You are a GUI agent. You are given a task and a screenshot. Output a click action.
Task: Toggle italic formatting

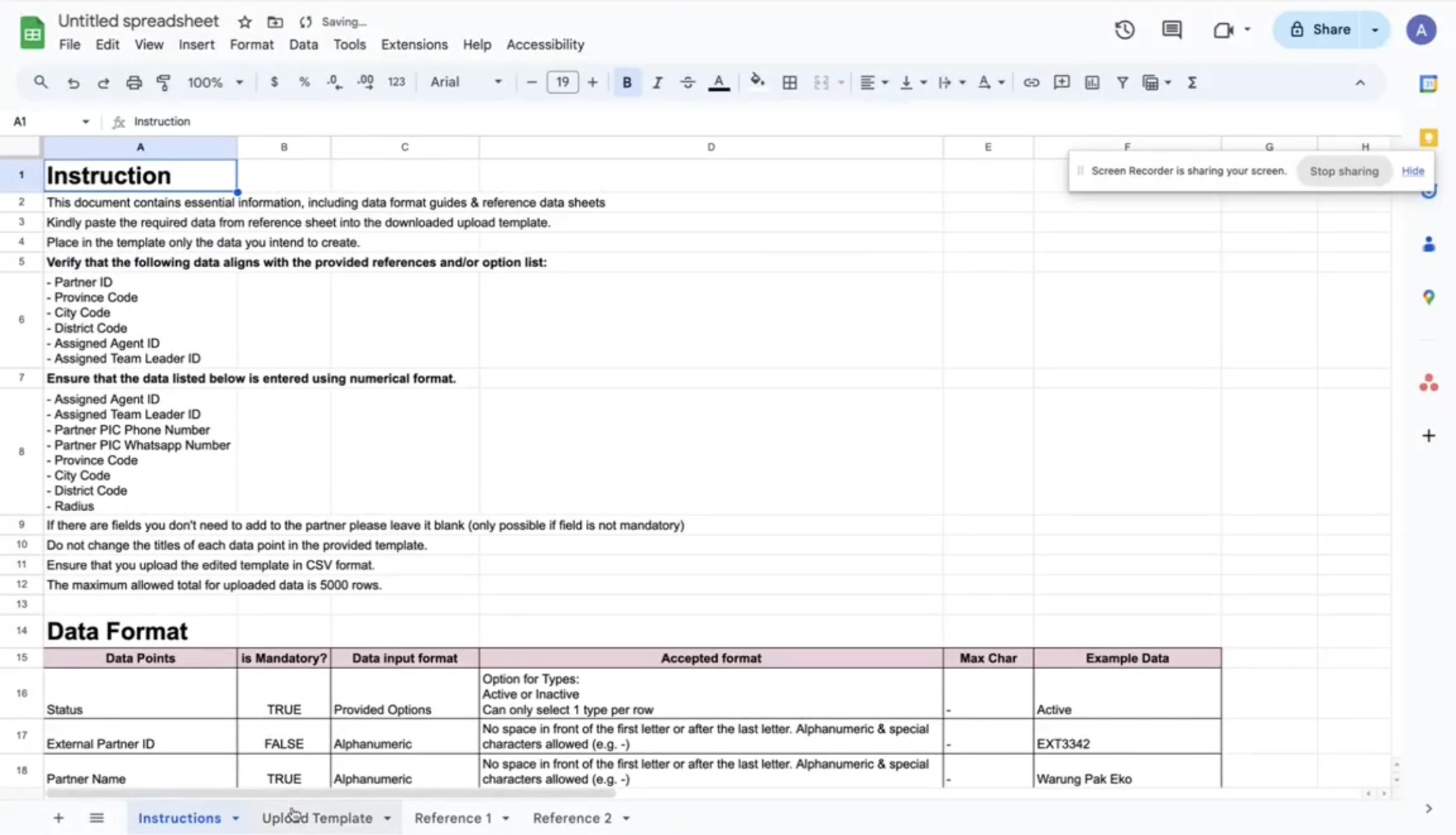[x=657, y=82]
